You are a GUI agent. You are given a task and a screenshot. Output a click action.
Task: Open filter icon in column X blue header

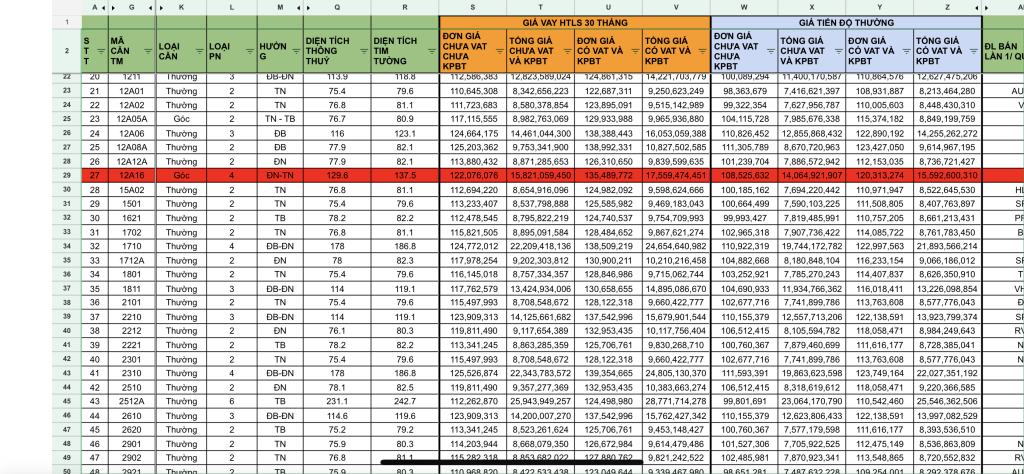click(x=838, y=51)
